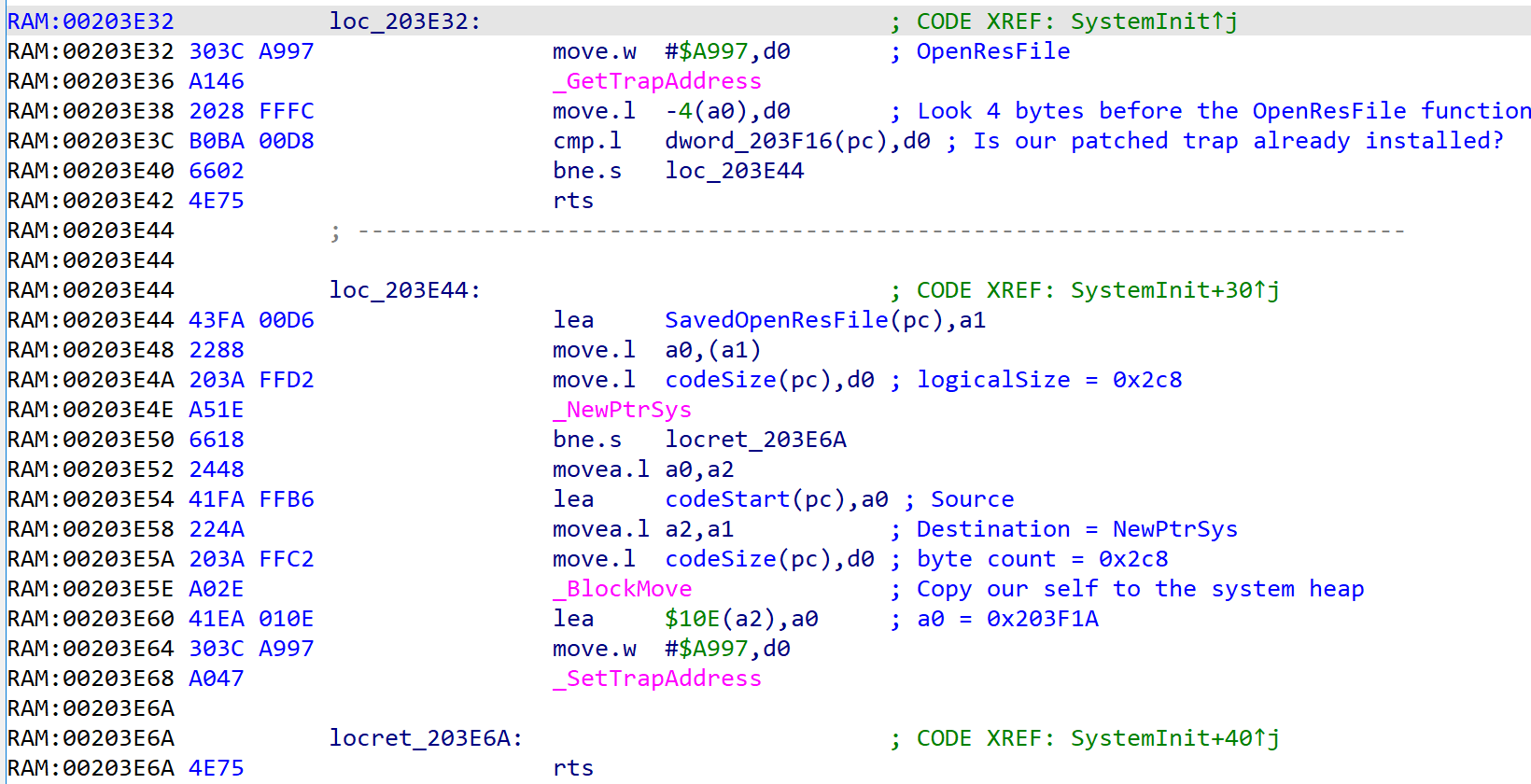Click opcode bytes 41EA 010E
Viewport: 1531px width, 784px height.
point(251,619)
